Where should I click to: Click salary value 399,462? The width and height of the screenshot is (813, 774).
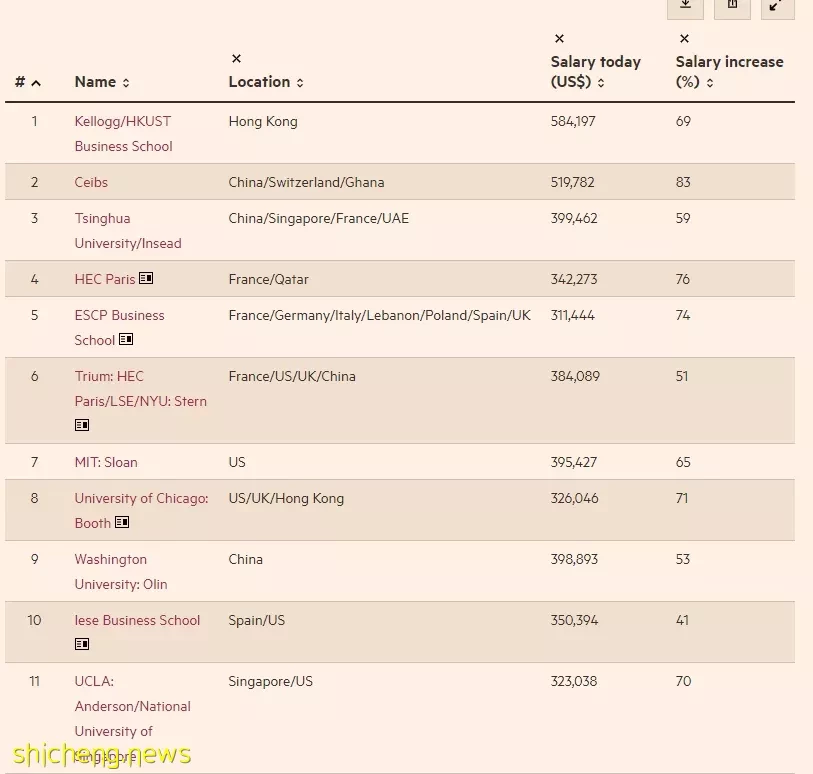click(x=574, y=218)
